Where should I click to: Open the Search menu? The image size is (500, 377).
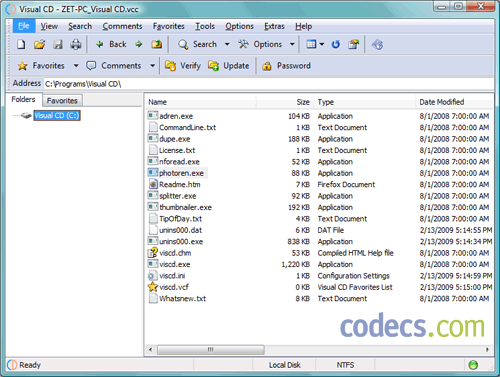80,26
